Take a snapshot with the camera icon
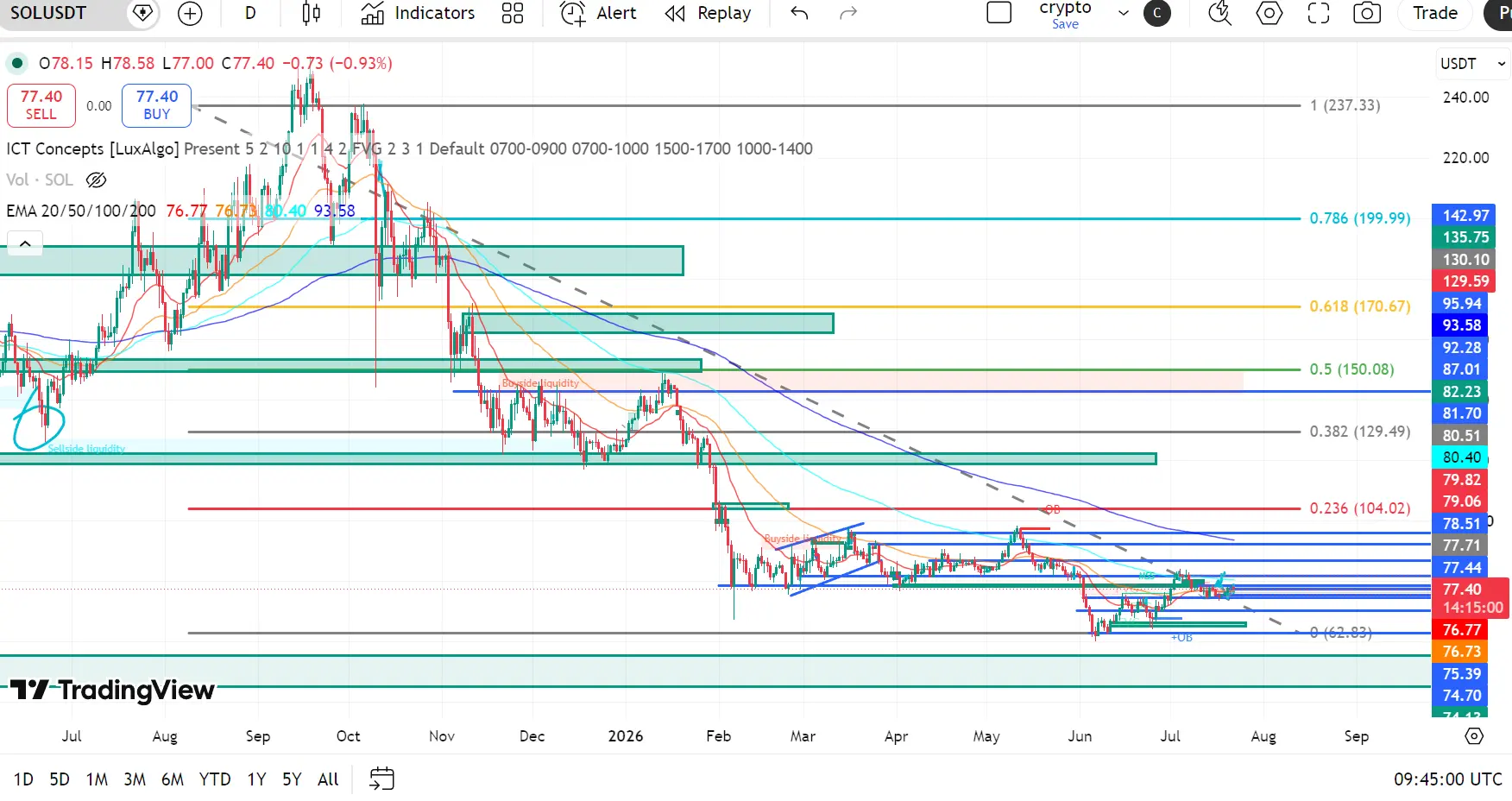 (1367, 13)
